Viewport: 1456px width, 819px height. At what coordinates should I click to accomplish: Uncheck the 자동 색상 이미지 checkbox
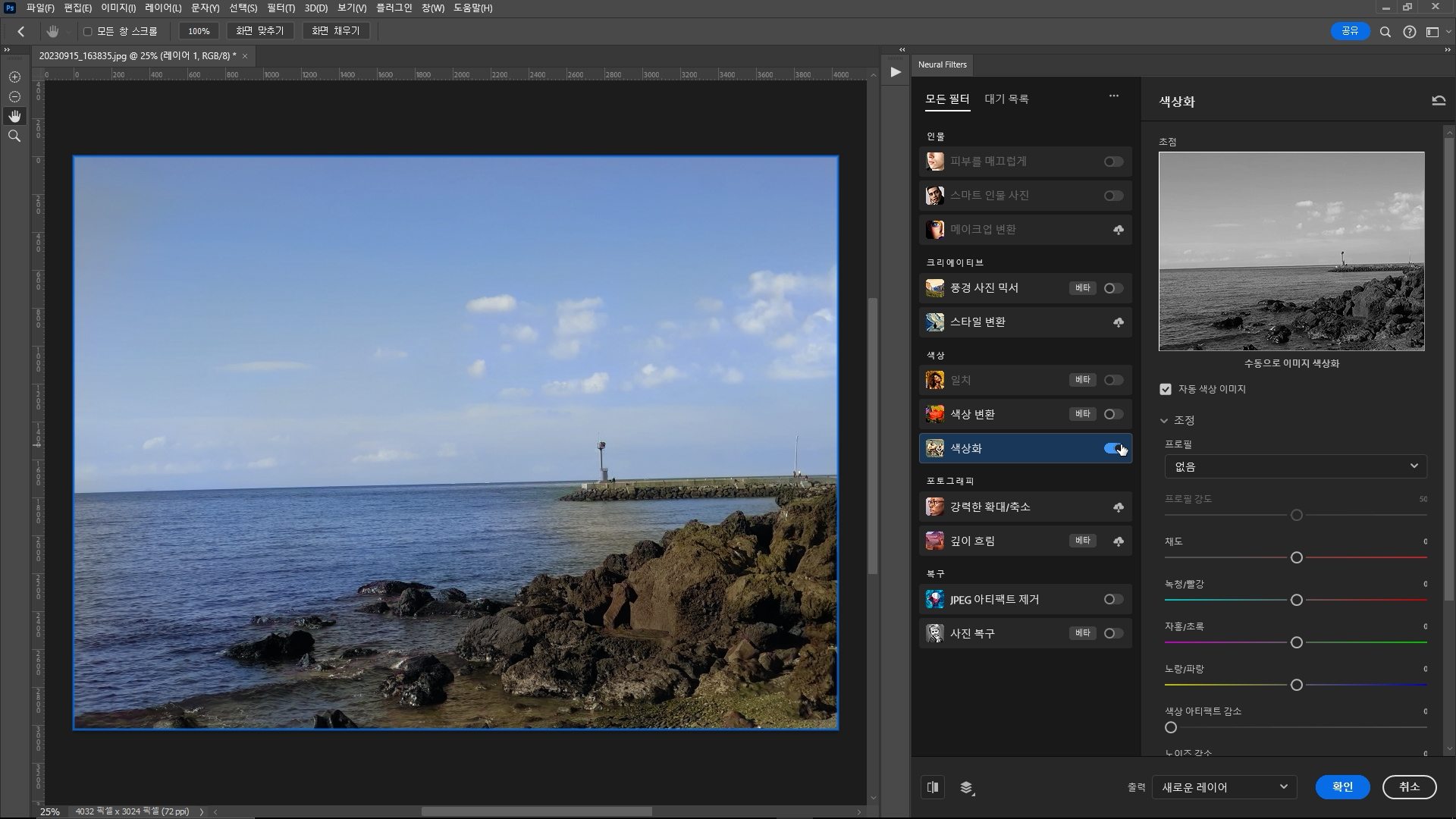pos(1166,389)
